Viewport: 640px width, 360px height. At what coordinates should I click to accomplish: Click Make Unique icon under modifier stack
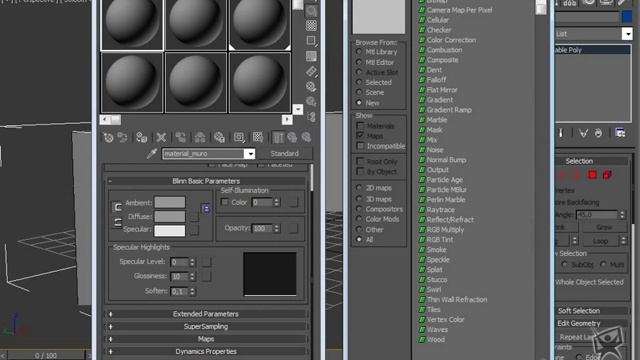click(x=583, y=133)
